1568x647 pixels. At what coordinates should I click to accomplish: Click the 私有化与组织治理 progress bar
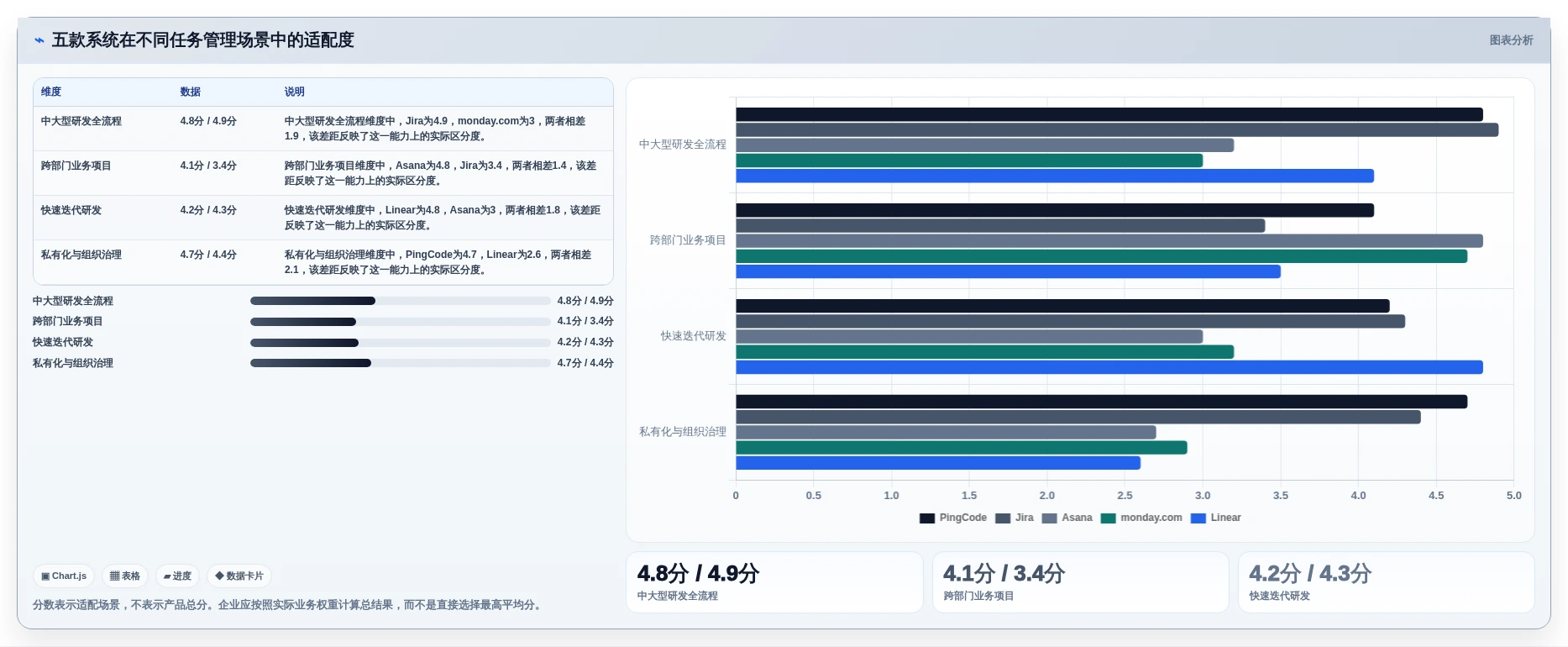click(x=401, y=363)
